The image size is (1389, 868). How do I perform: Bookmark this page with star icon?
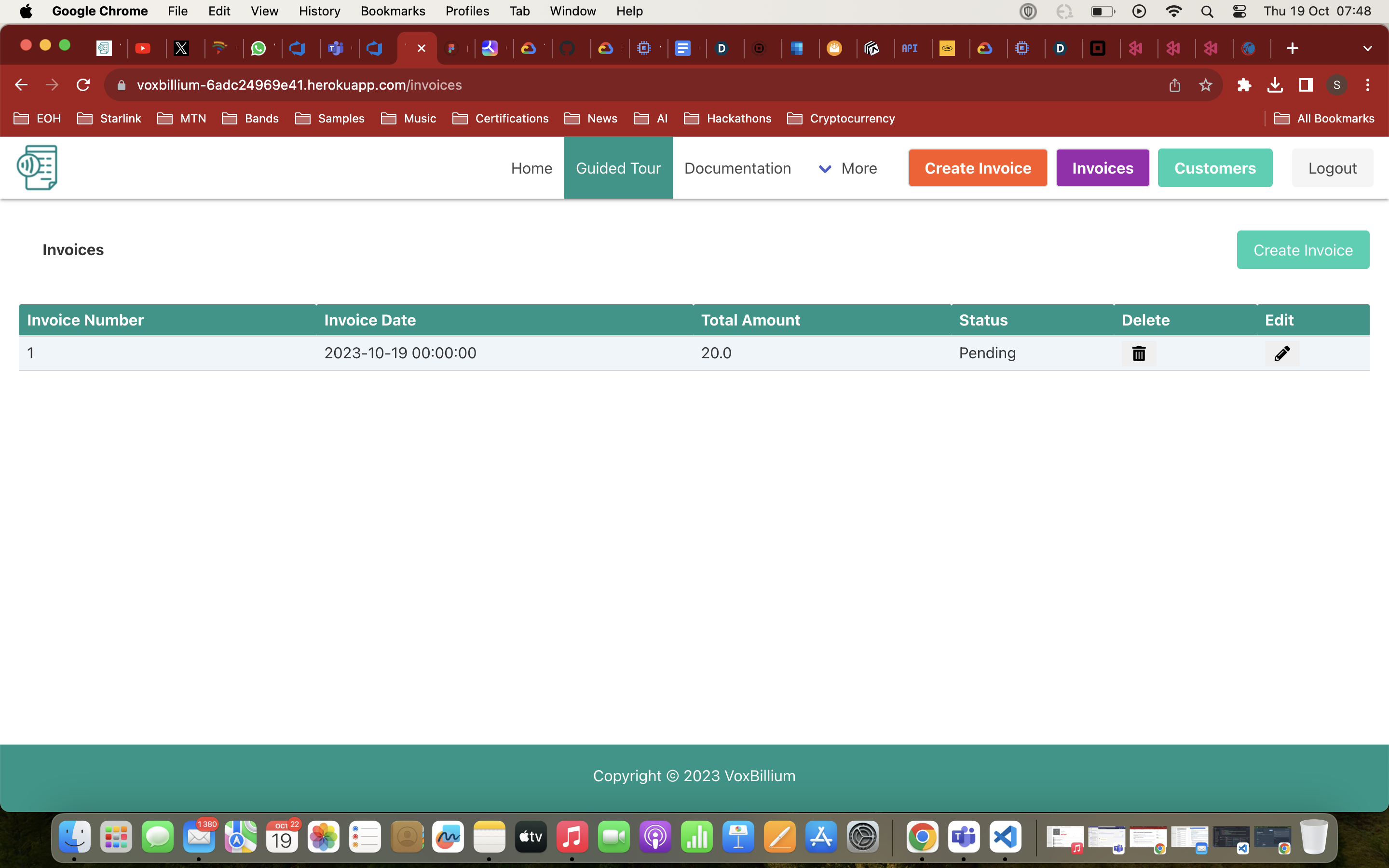coord(1205,85)
